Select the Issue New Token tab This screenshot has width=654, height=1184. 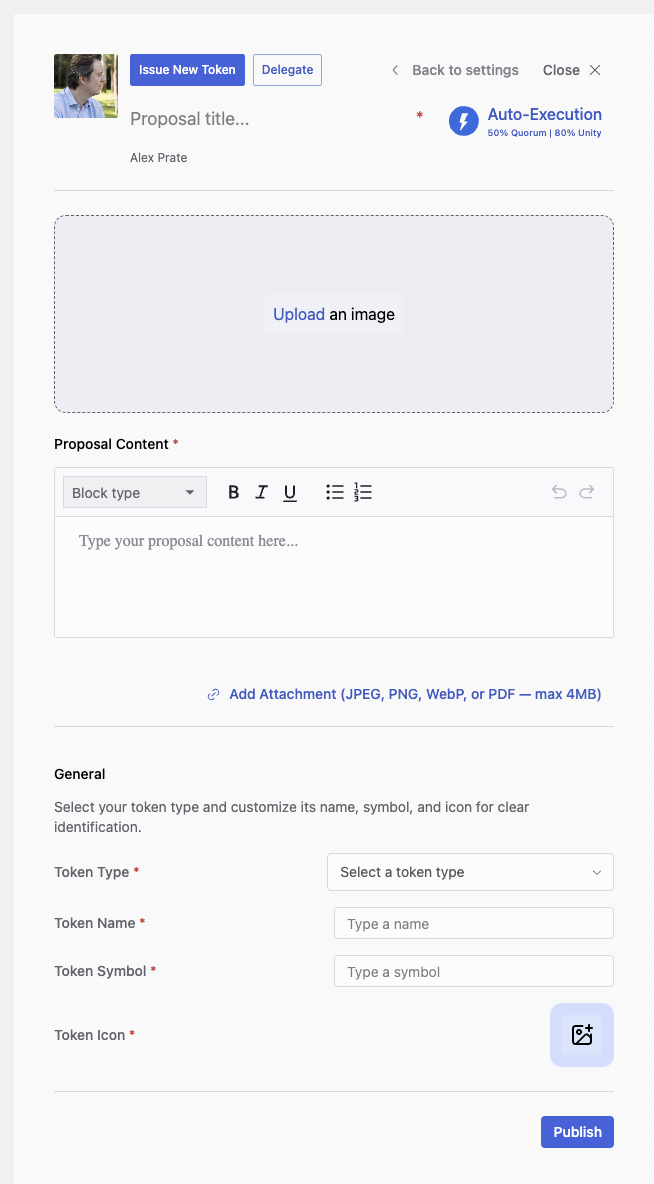point(187,69)
